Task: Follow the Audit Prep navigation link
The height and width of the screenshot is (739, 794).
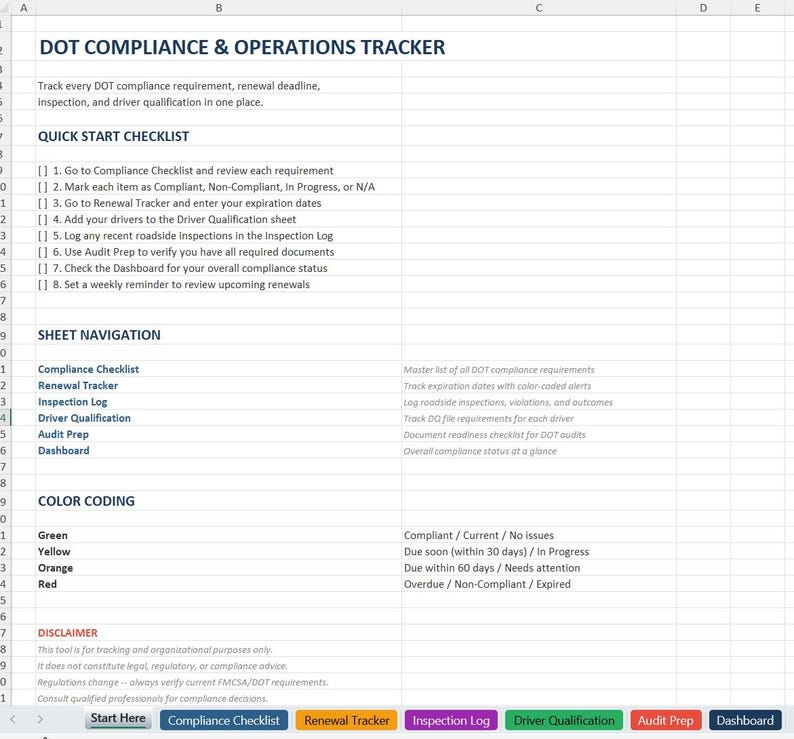Action: click(63, 434)
